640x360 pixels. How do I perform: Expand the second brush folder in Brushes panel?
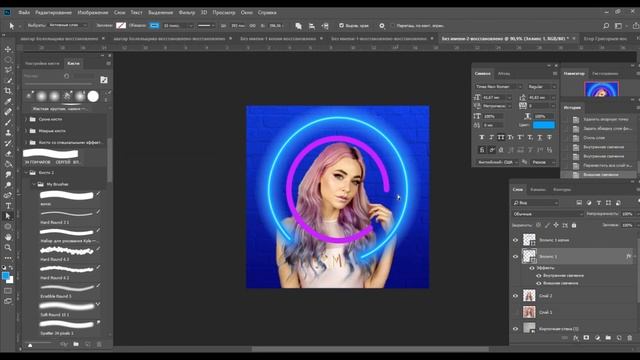pos(26,131)
